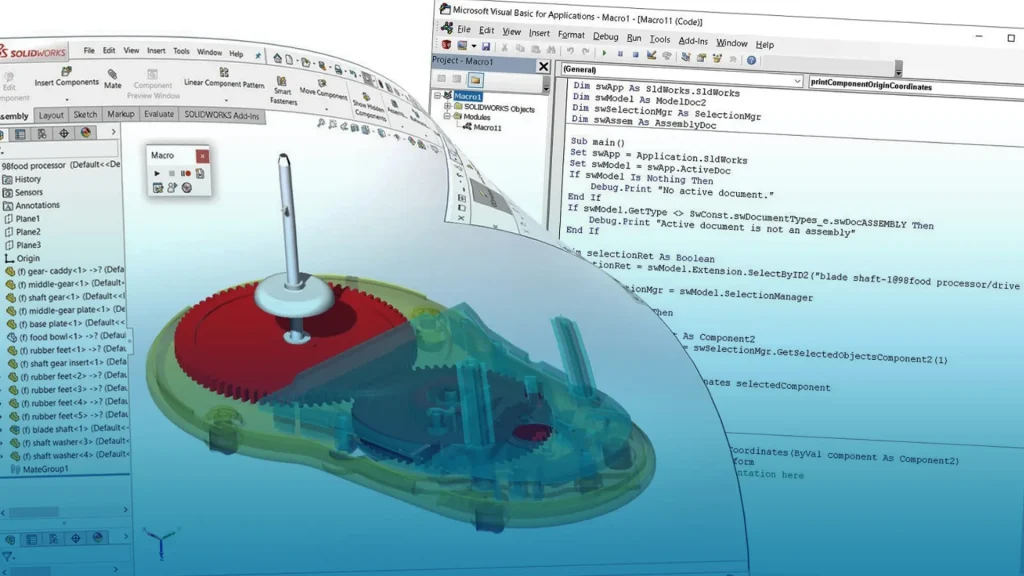
Task: Pin the SolidWorks menu bar
Action: (258, 56)
